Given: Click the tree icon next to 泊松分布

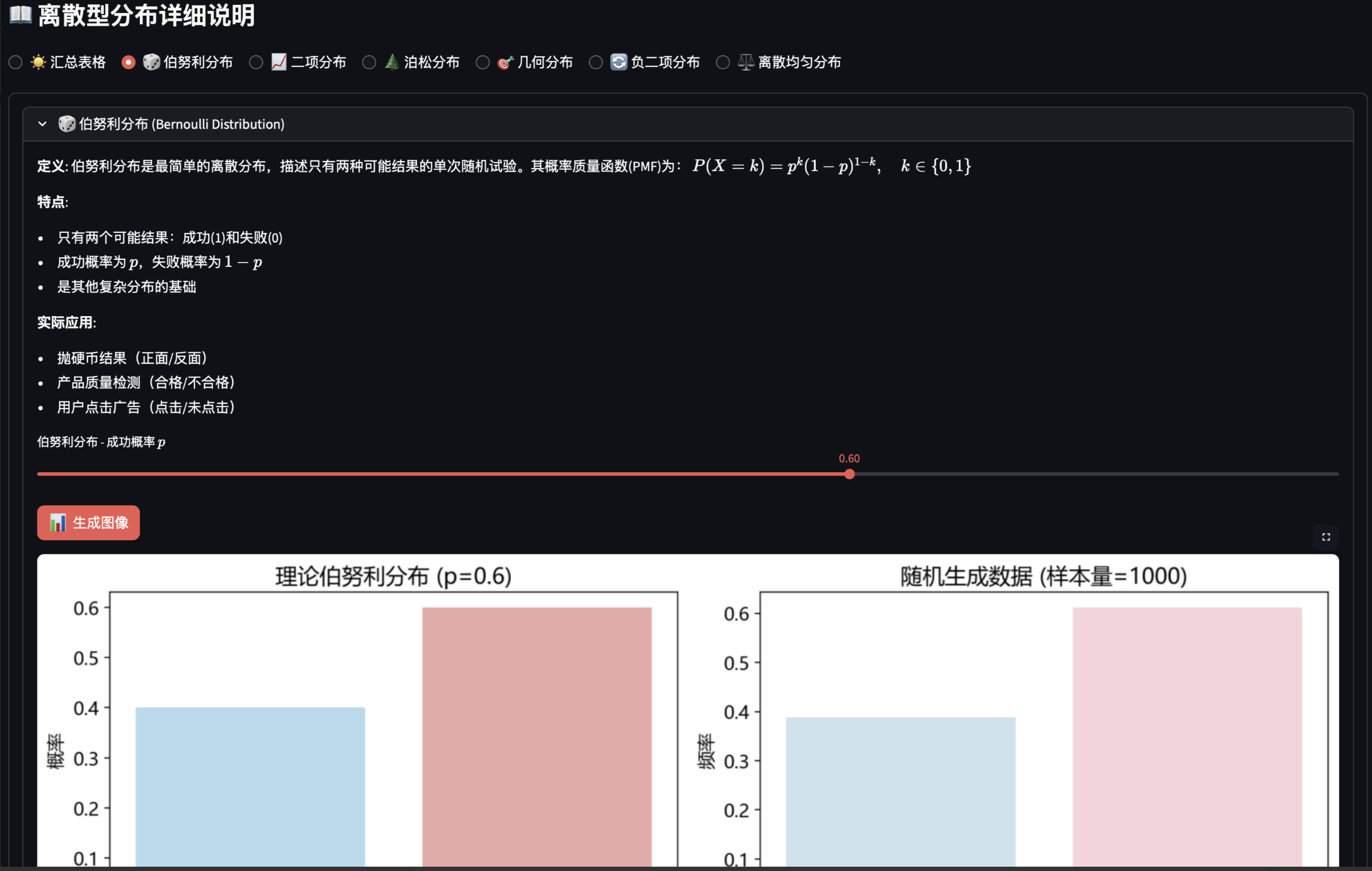Looking at the screenshot, I should point(392,62).
